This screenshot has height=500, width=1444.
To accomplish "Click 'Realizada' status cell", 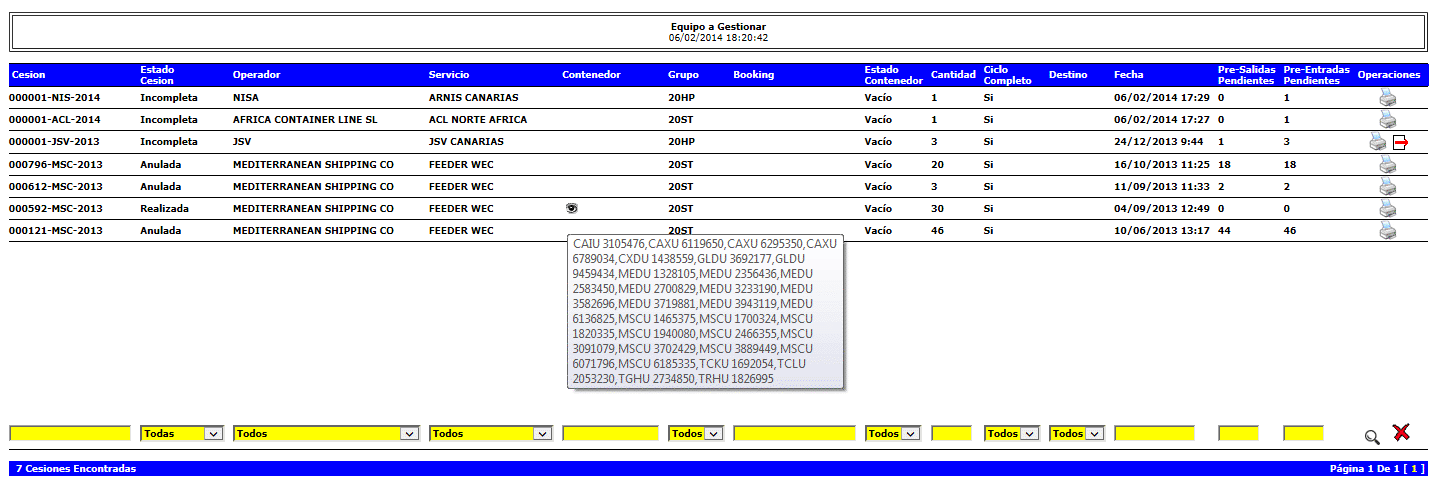I will pos(164,208).
